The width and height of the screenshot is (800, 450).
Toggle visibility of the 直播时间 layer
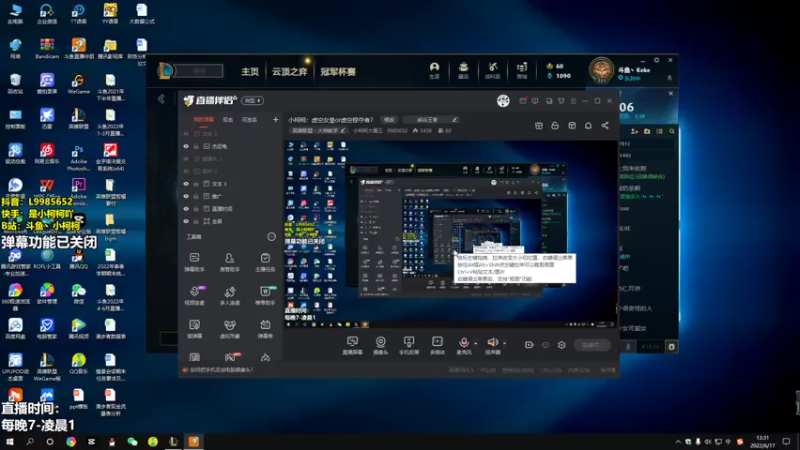click(186, 209)
